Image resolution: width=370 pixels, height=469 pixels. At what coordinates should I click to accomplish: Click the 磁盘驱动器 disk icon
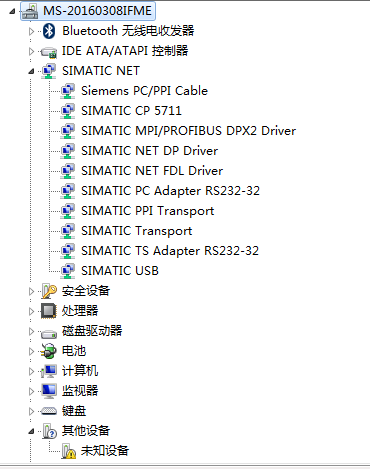click(49, 333)
